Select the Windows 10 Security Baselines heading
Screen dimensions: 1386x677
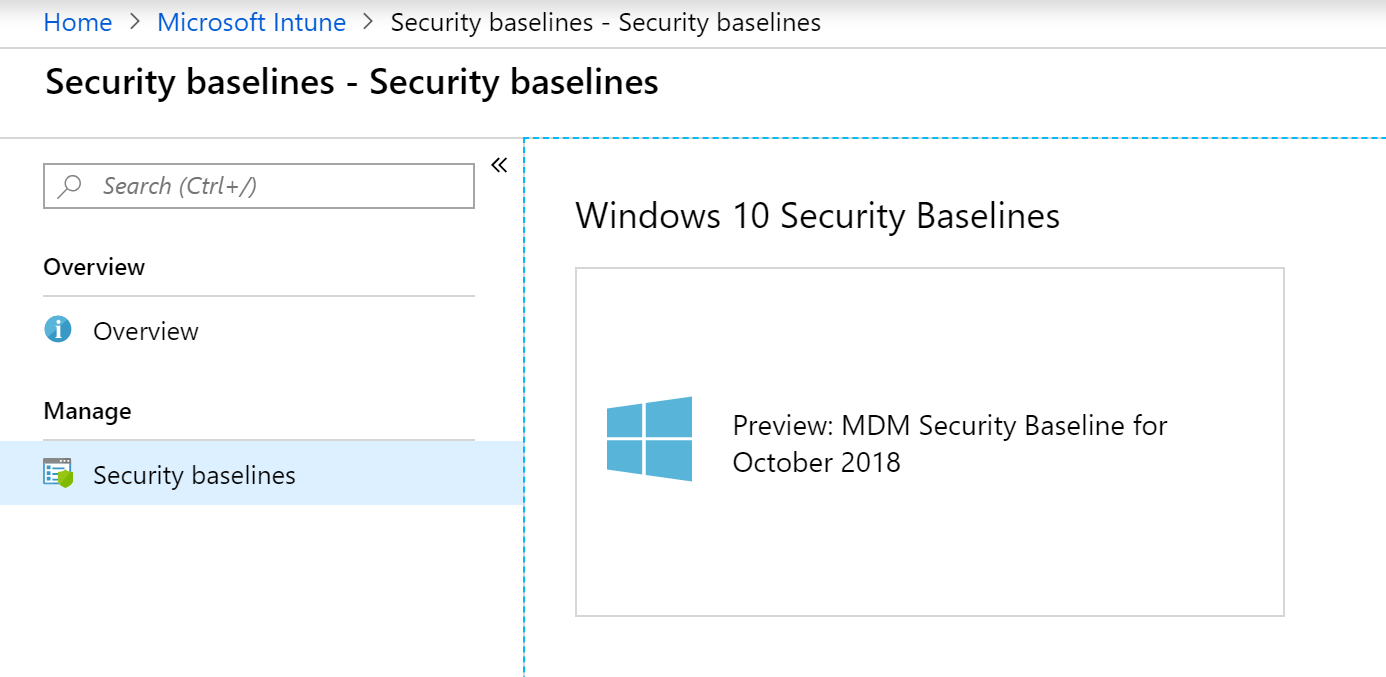click(817, 216)
